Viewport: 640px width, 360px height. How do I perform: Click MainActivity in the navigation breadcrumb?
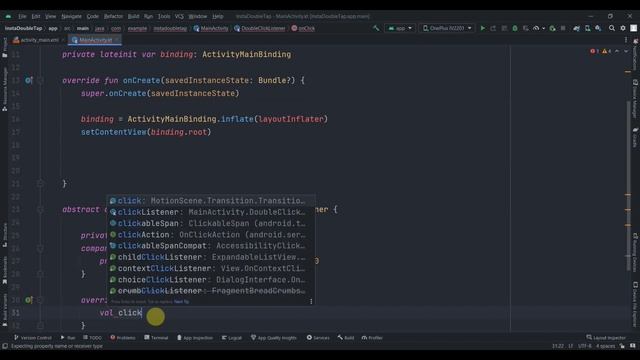click(211, 29)
